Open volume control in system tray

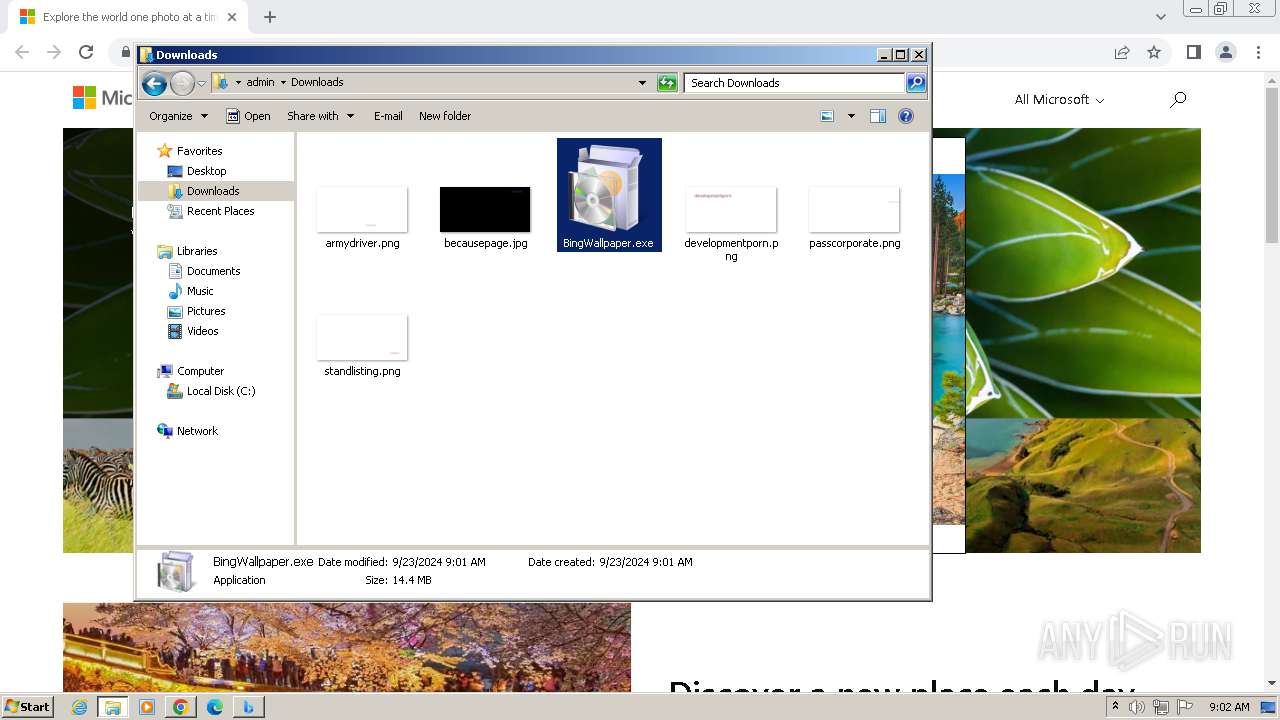(1137, 707)
